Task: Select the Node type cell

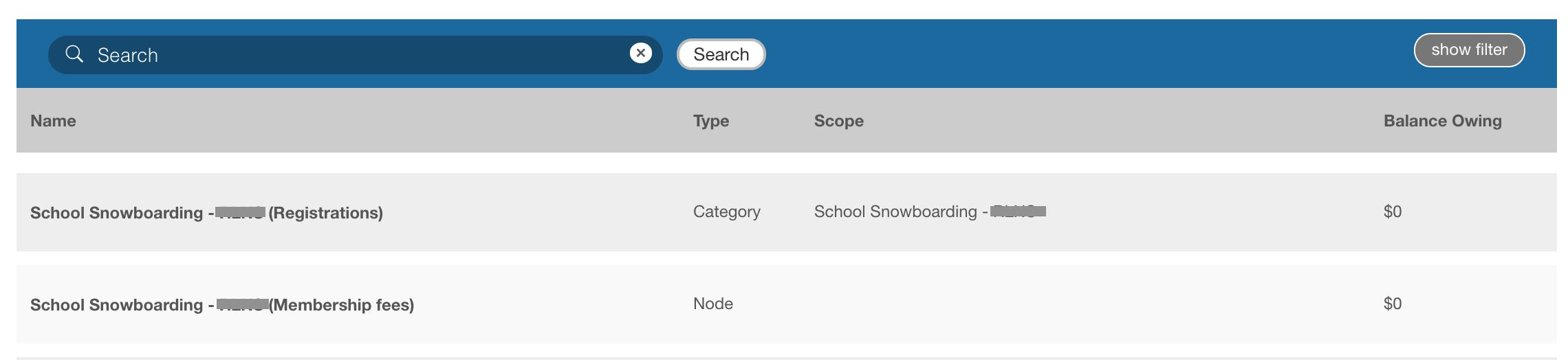Action: (x=712, y=304)
